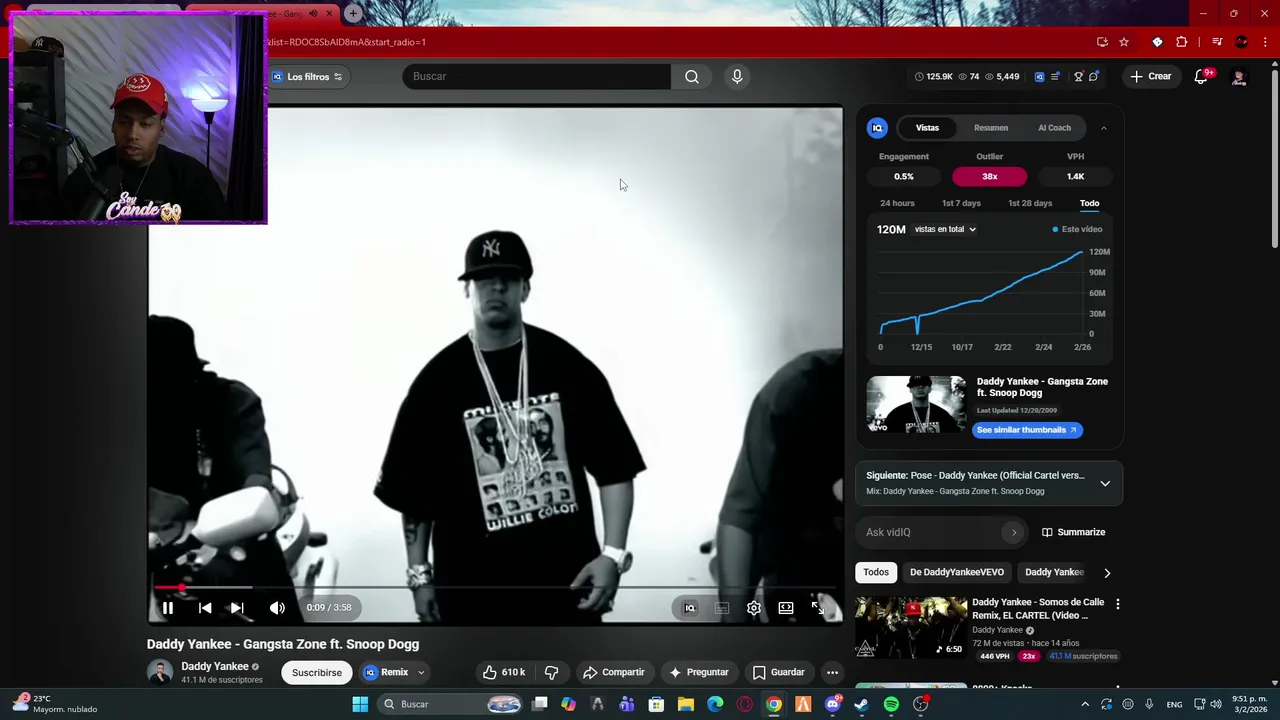Open options for Somos de Calle video
The width and height of the screenshot is (1280, 720).
1118,604
